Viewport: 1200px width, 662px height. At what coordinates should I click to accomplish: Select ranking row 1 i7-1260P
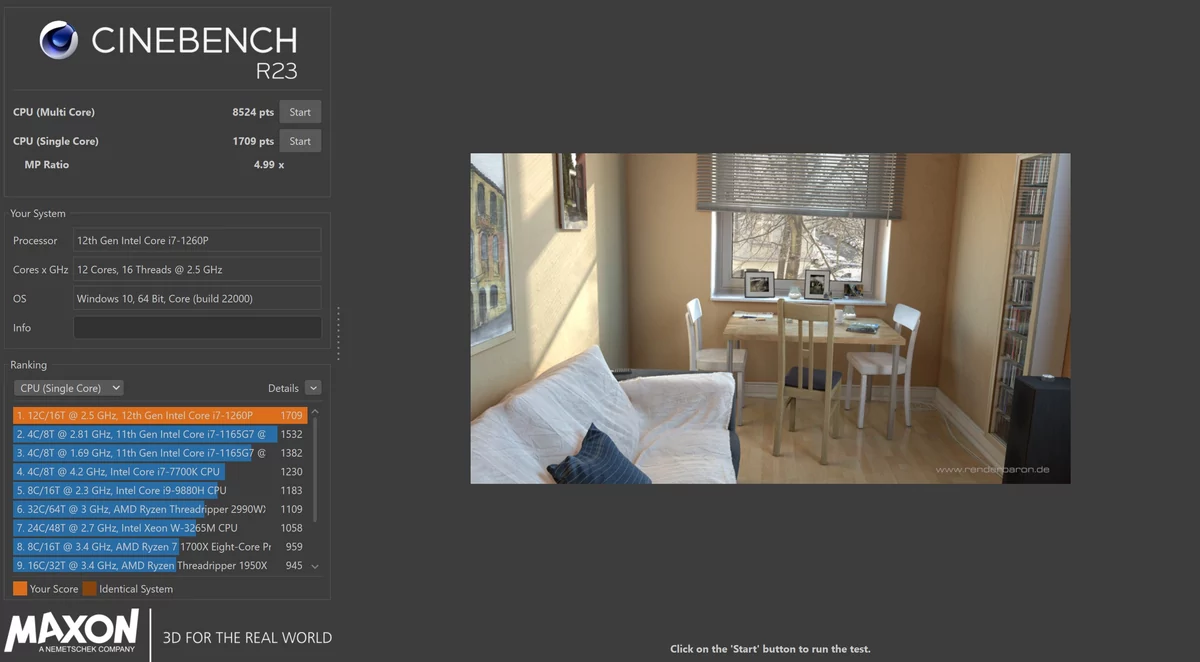pos(160,415)
